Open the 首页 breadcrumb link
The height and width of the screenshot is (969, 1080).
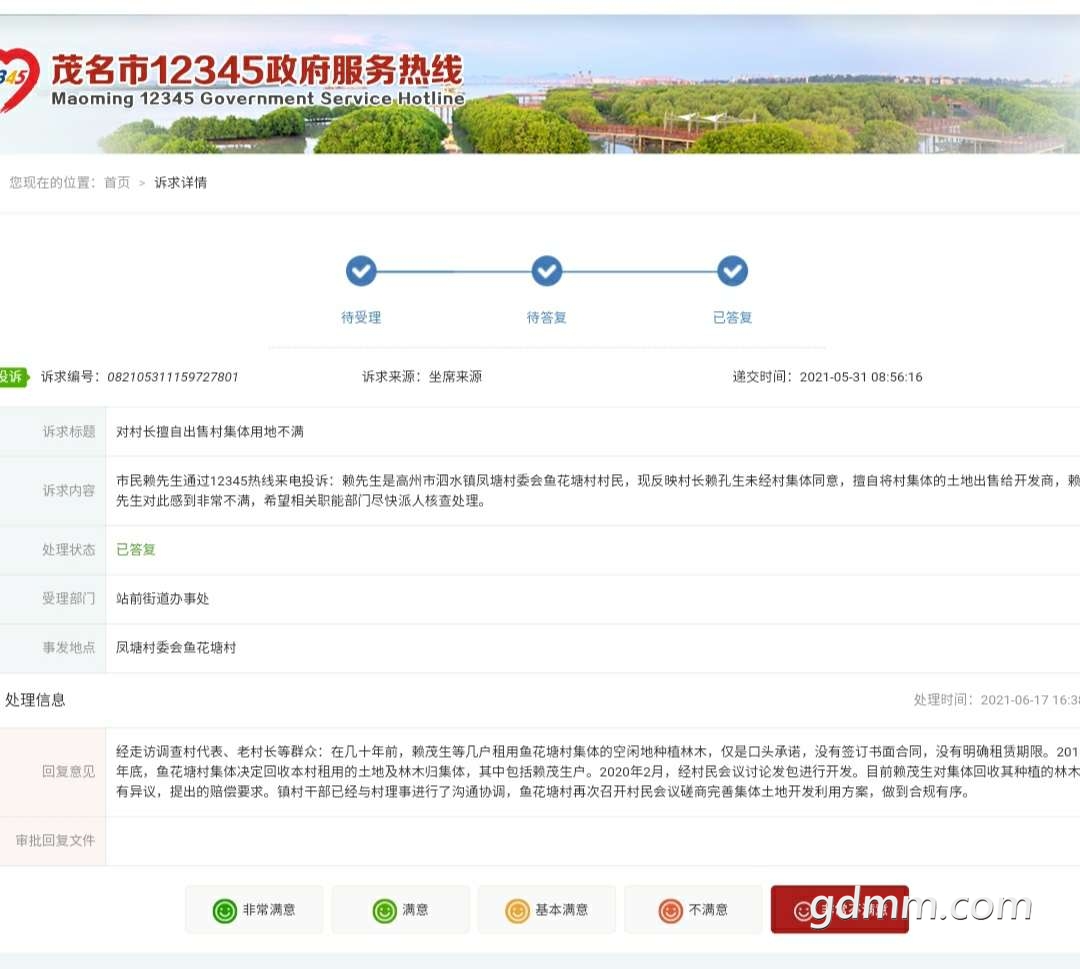pos(117,183)
